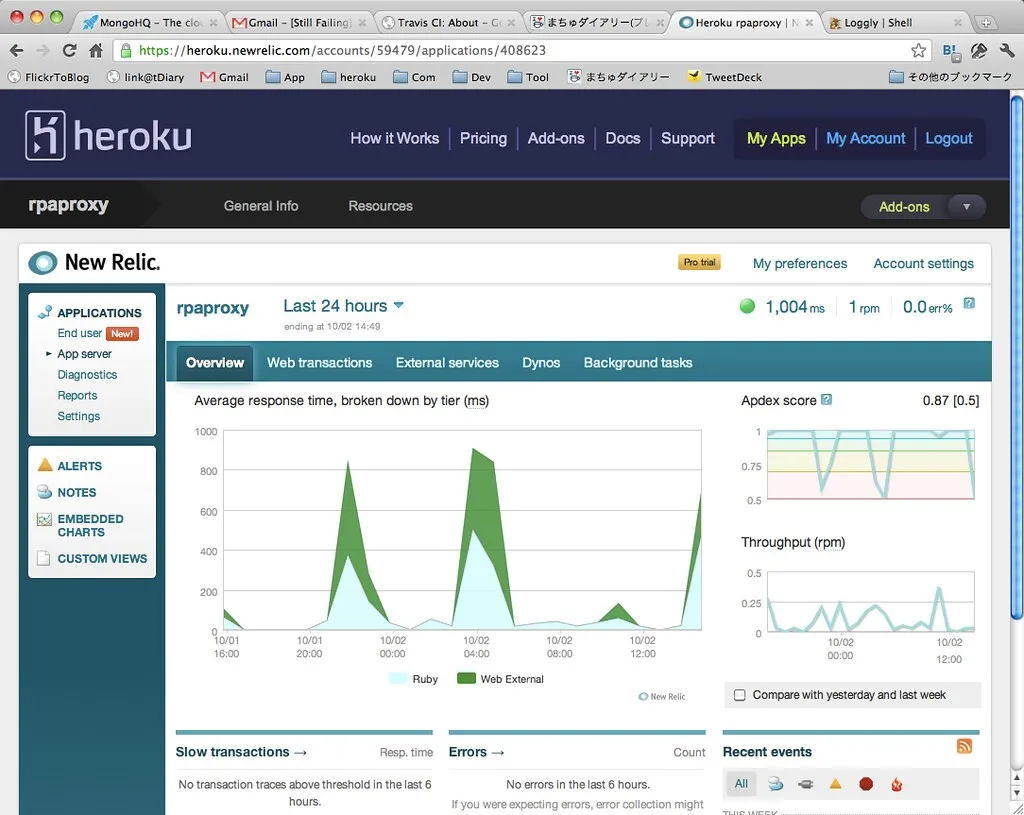
Task: Go back in browser history
Action: click(x=17, y=50)
